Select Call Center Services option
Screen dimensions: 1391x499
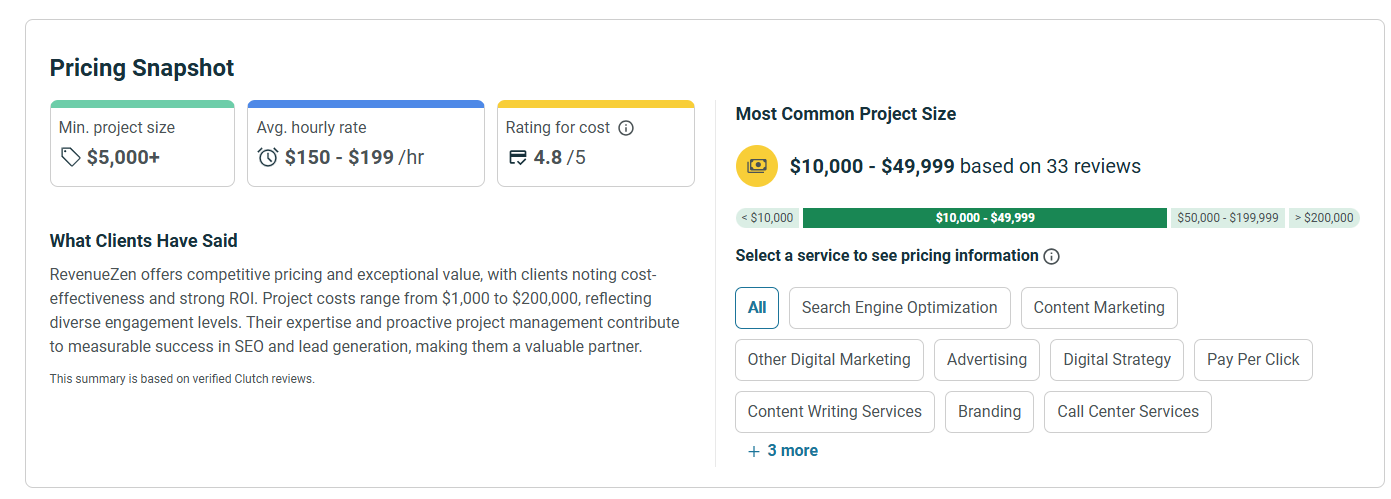1128,412
